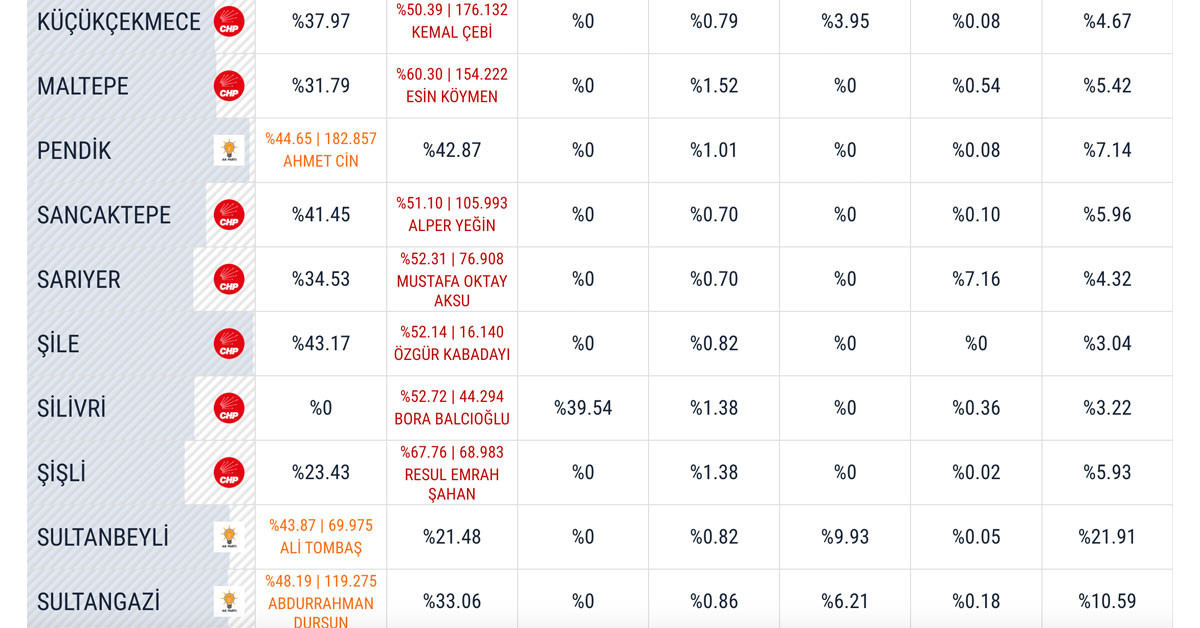The height and width of the screenshot is (628, 1200).
Task: Click ALPER YEĞİN result cell
Action: tap(452, 214)
